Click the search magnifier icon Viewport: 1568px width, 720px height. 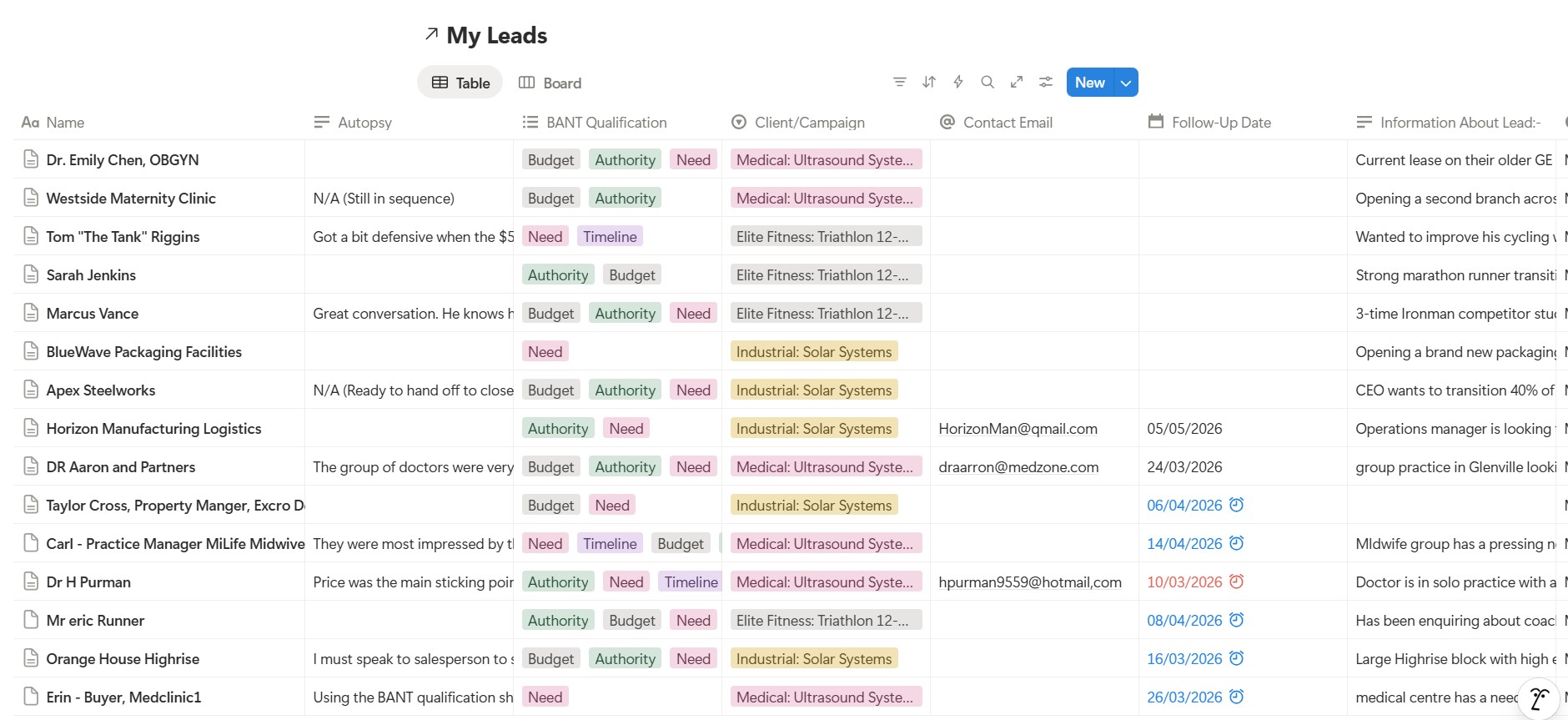[x=988, y=82]
